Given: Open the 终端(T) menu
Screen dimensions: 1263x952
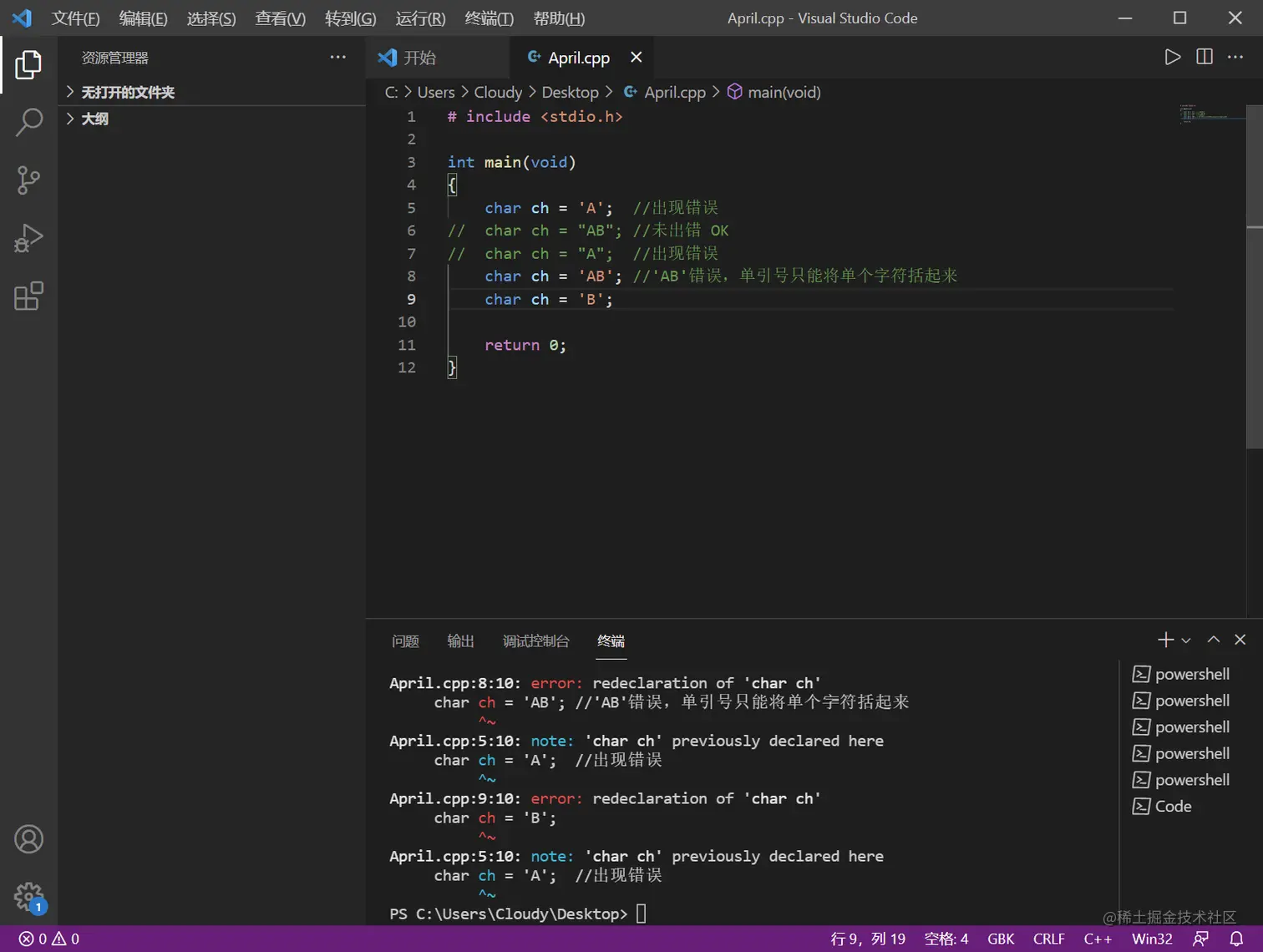Looking at the screenshot, I should coord(489,18).
